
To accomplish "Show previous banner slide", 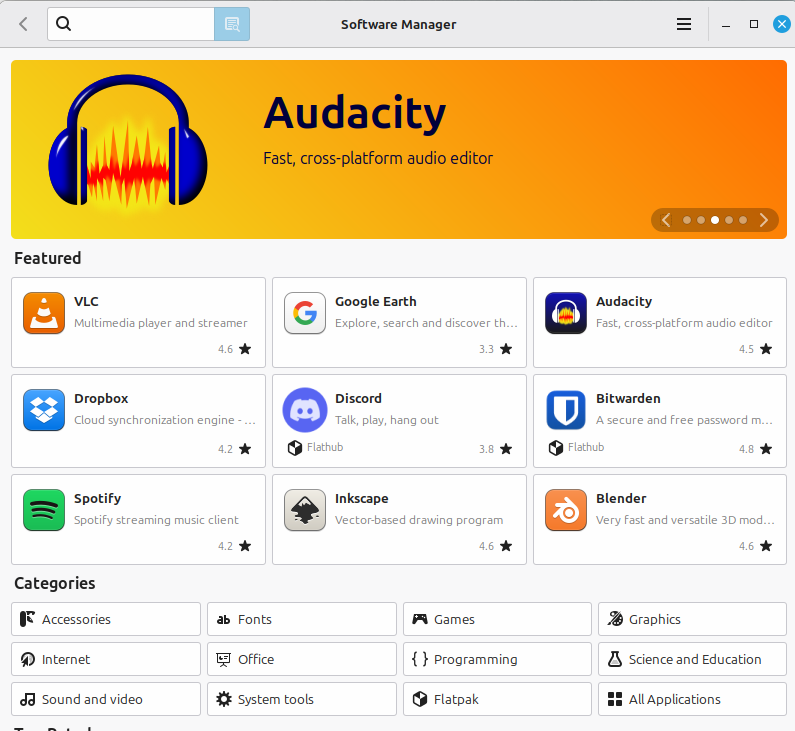I will click(x=666, y=220).
